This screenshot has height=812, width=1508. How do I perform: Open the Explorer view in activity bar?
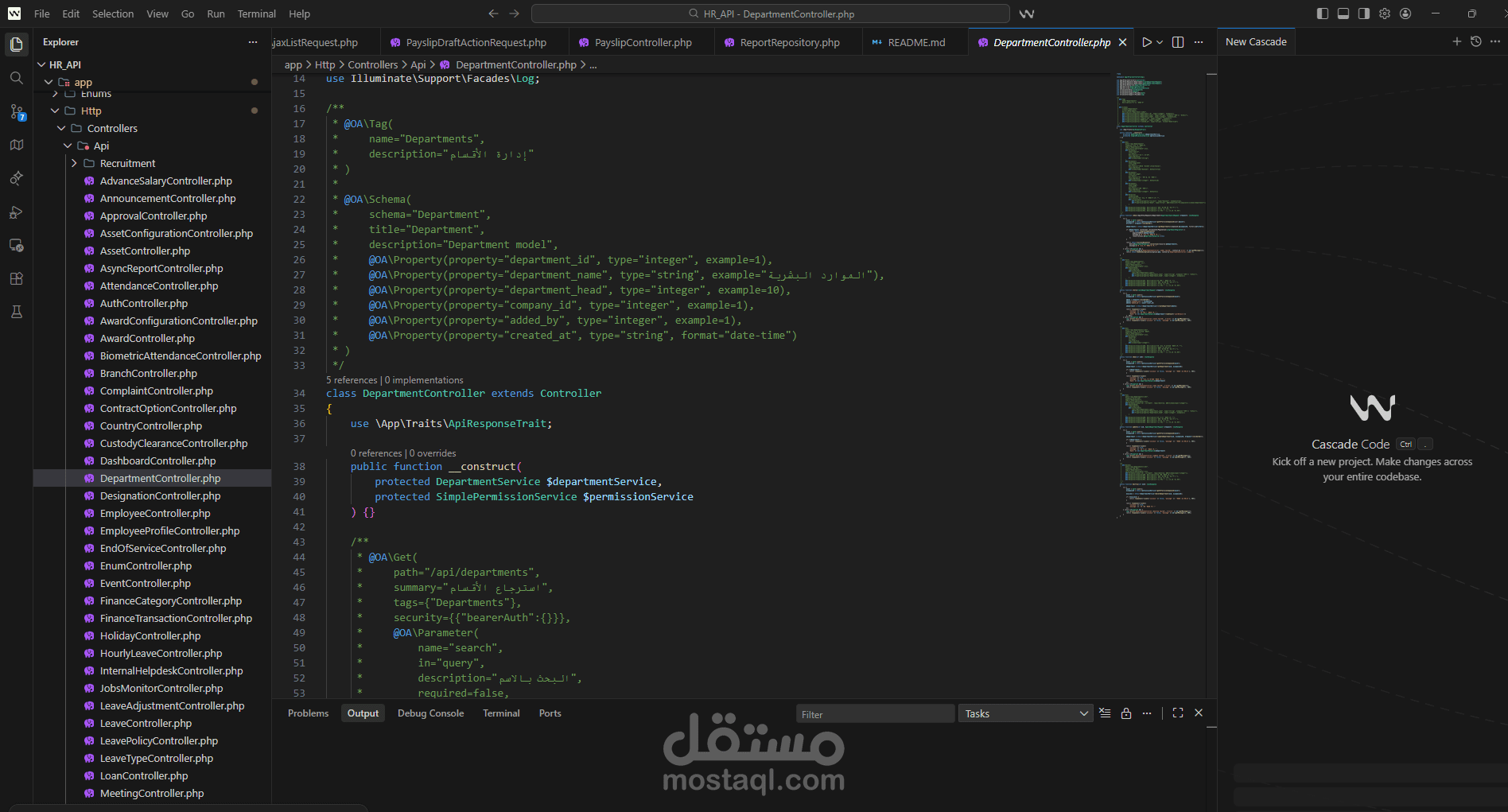[x=16, y=45]
